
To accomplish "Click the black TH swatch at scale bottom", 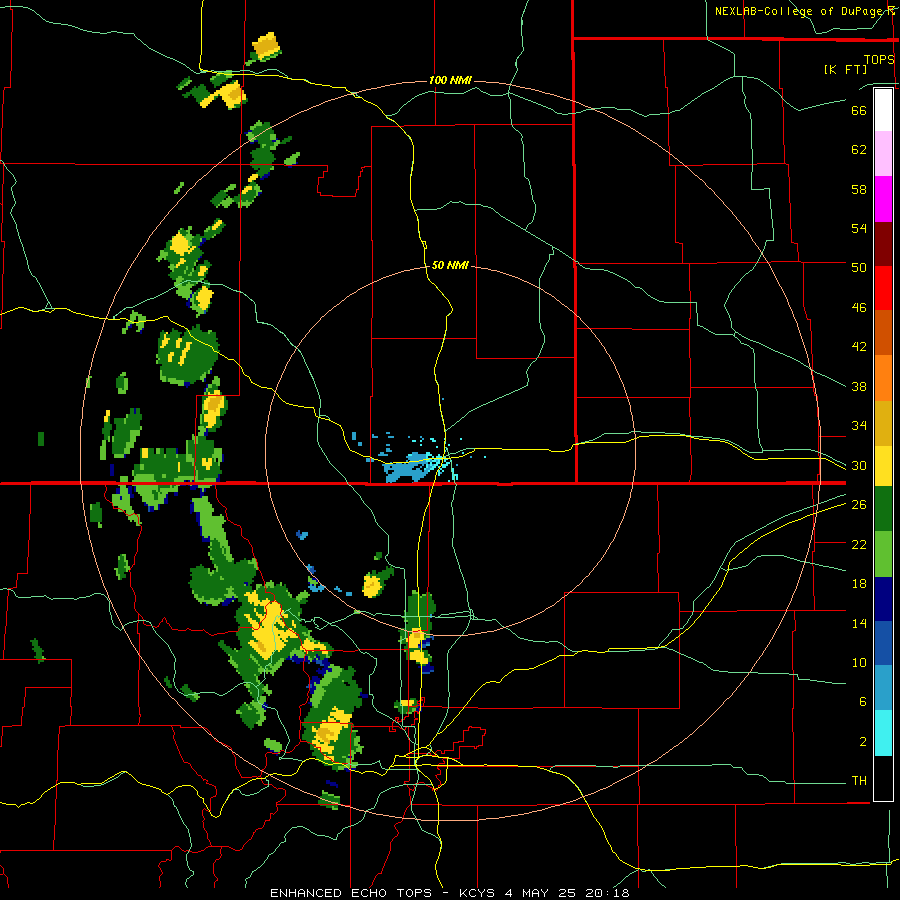I will (x=883, y=778).
